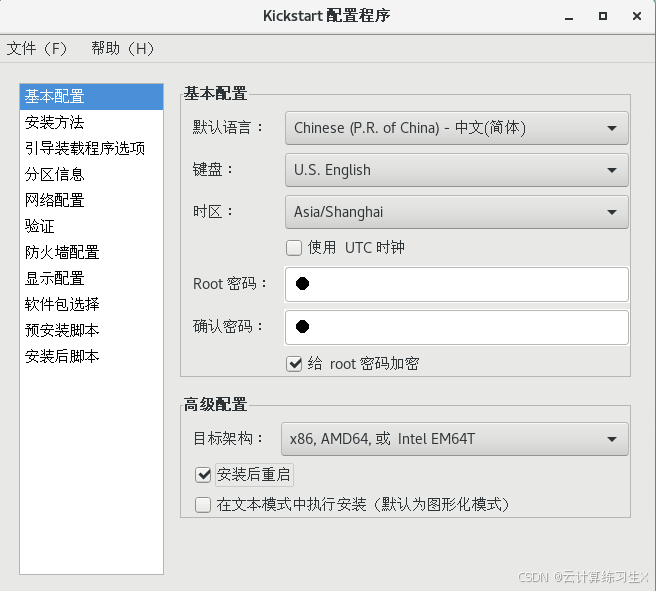Open the 文件 (F) menu
Viewport: 656px width, 591px height.
pyautogui.click(x=37, y=49)
